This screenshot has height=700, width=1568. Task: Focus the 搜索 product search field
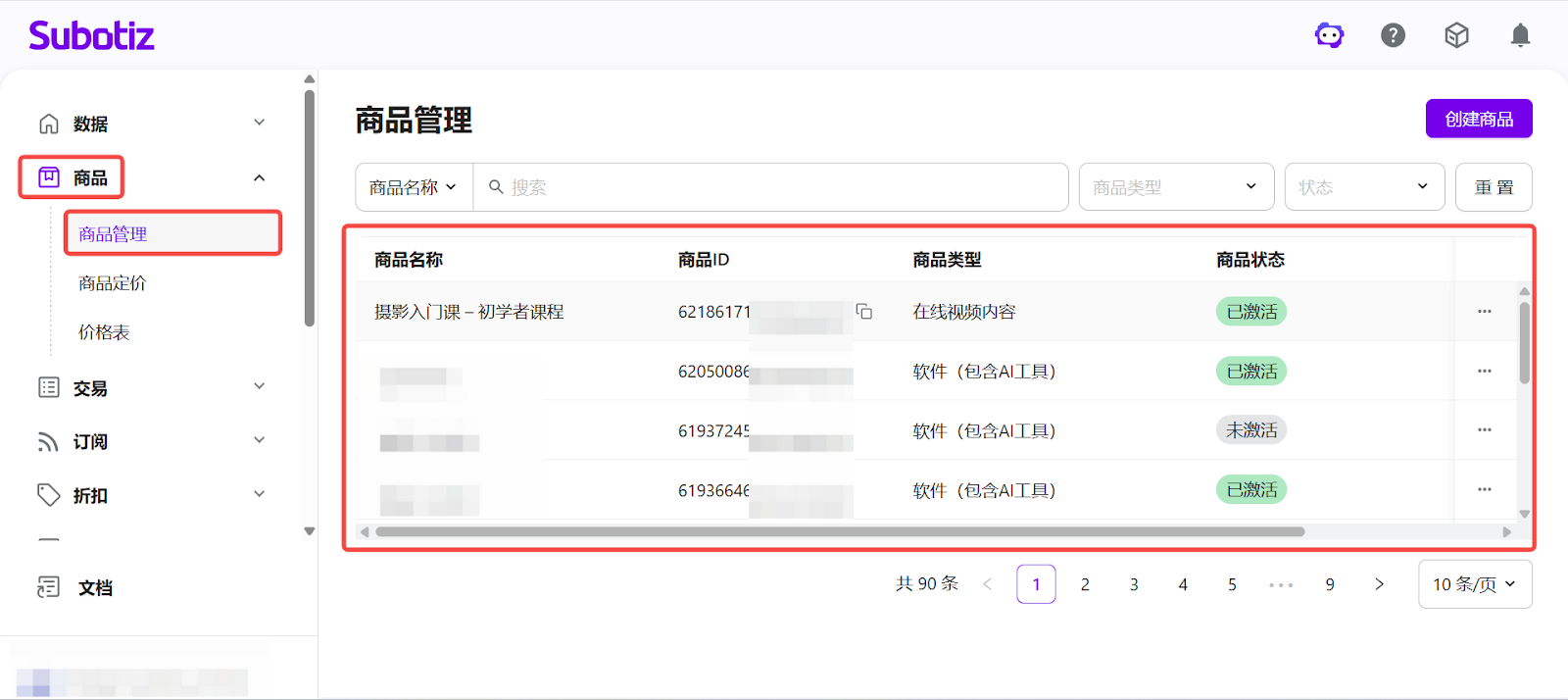point(774,187)
